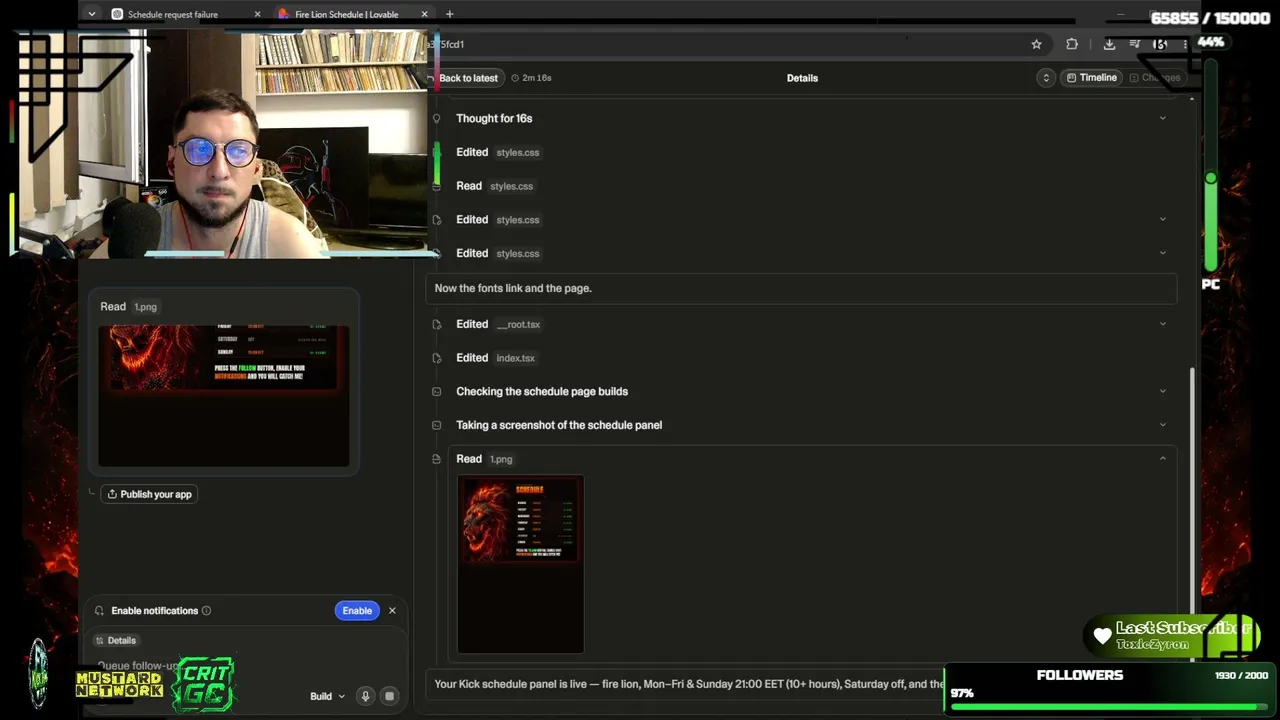Open the browser Downloads icon
Viewport: 1280px width, 720px height.
[1109, 44]
